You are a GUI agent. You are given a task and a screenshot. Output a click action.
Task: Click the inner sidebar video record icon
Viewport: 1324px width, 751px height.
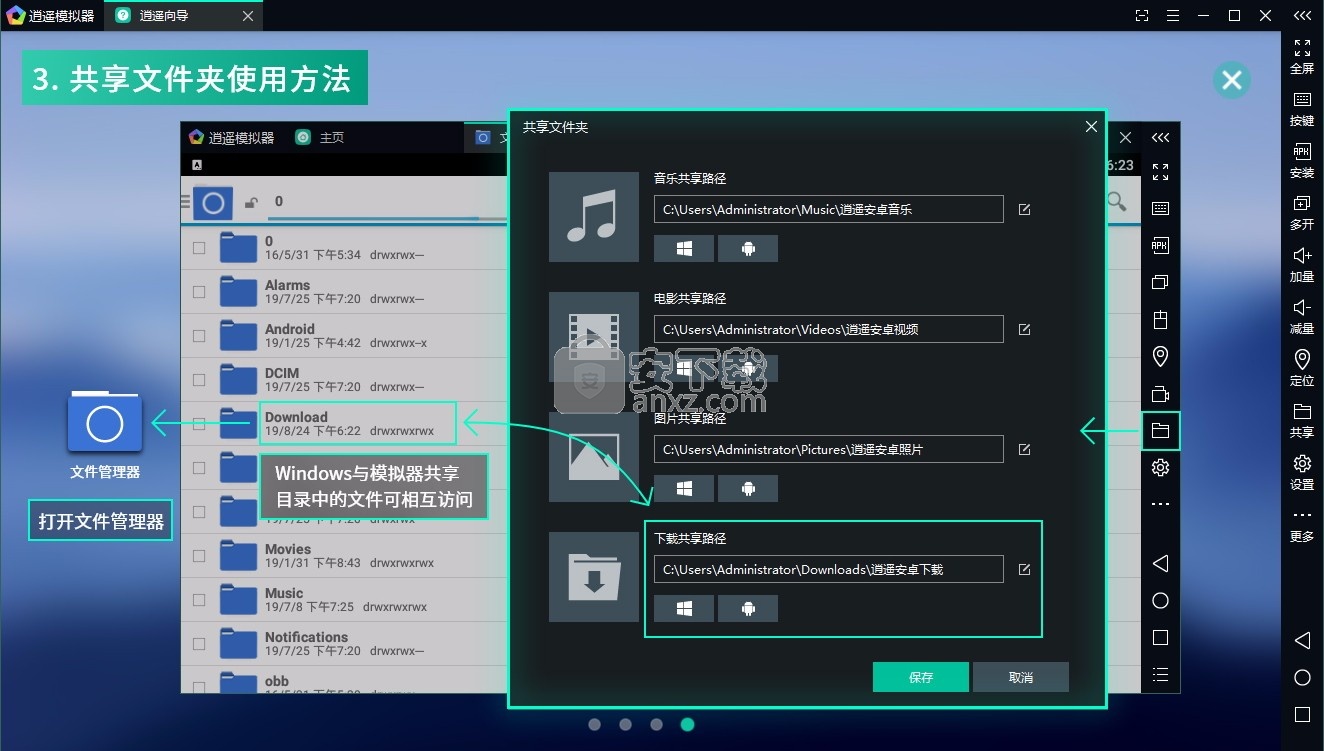pyautogui.click(x=1160, y=394)
